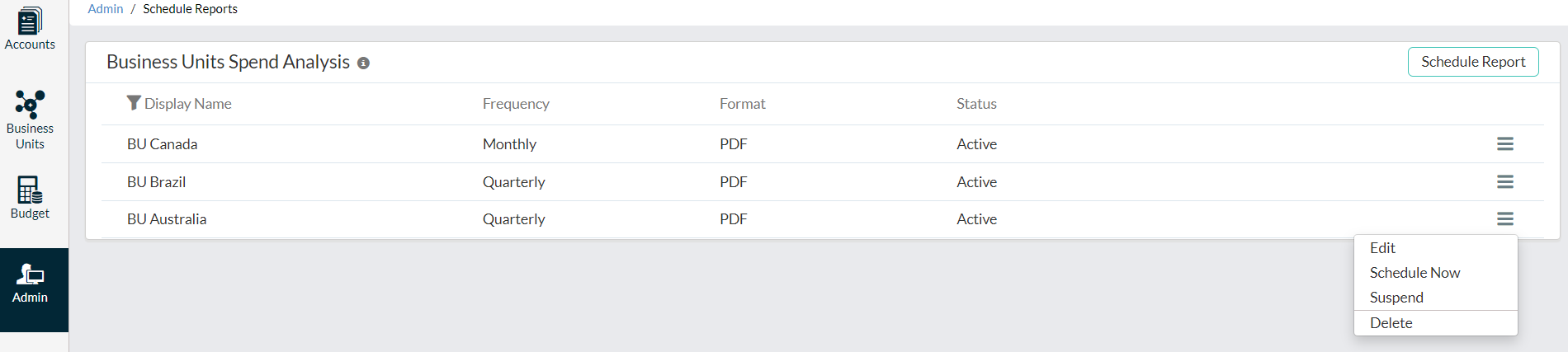Screen dimensions: 1568x352
Task: Click the Frequency column header
Action: point(516,104)
